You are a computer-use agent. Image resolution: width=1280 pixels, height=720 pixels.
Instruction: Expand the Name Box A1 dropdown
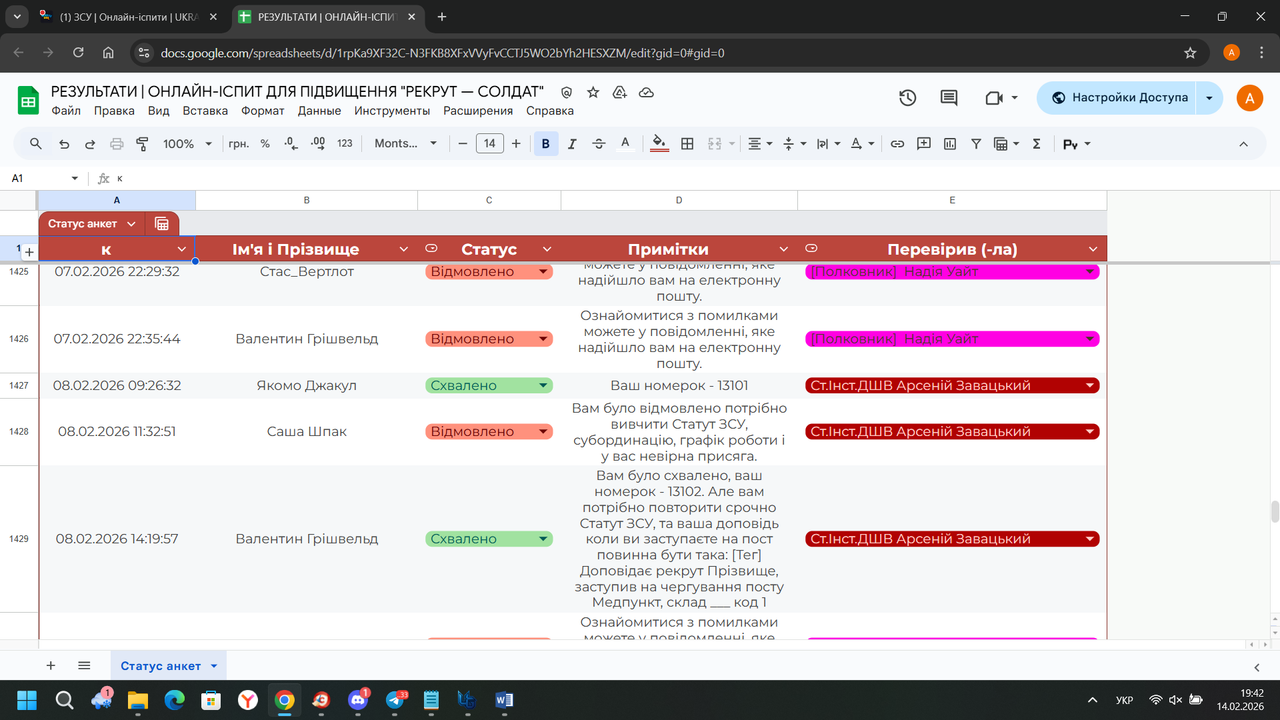tap(74, 178)
